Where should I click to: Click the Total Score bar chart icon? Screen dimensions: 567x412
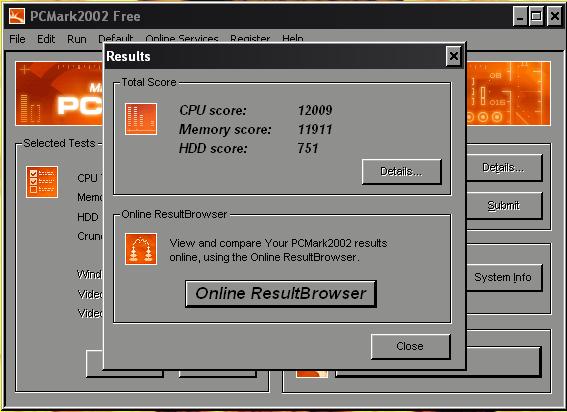tap(141, 119)
